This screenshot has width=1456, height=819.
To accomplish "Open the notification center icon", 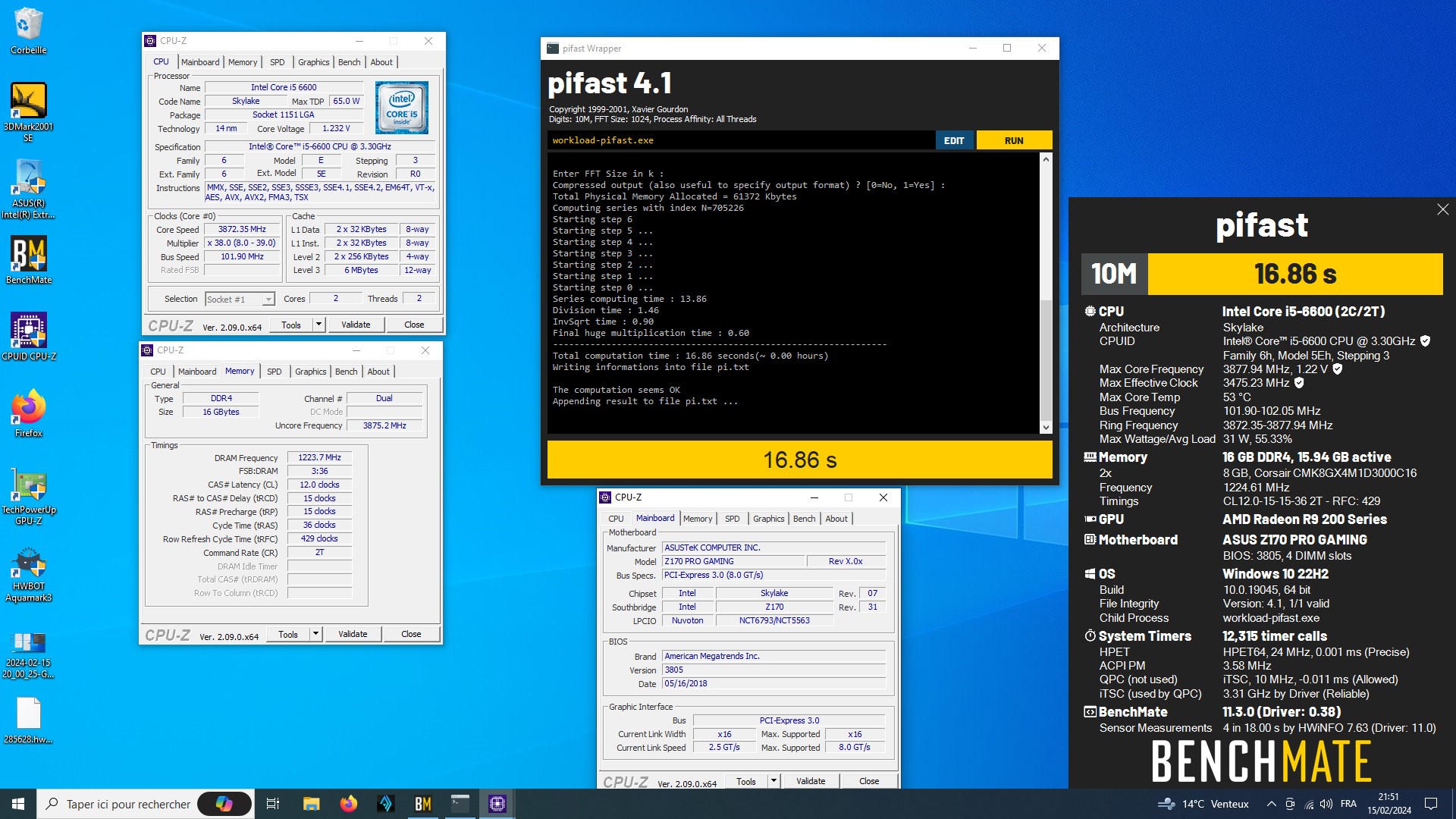I will (x=1431, y=804).
